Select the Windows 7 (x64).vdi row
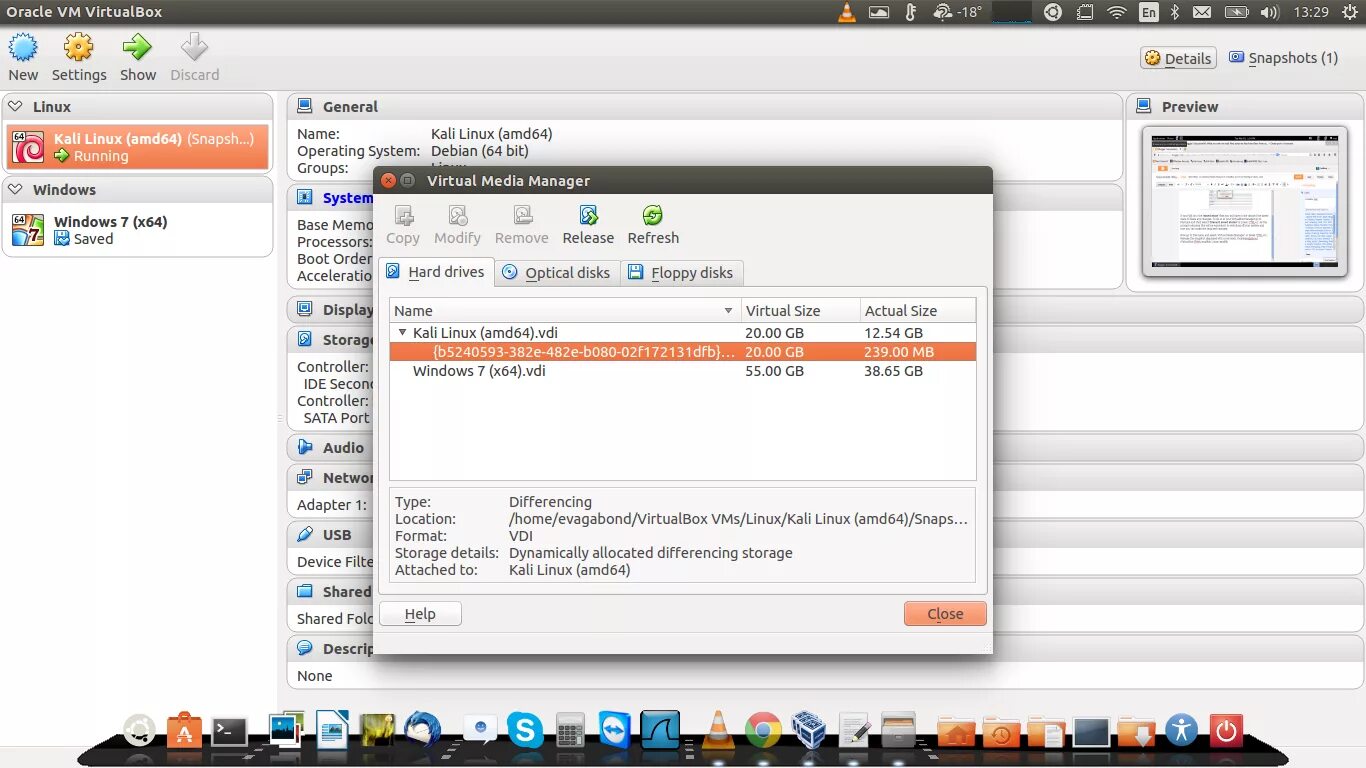 (x=682, y=371)
